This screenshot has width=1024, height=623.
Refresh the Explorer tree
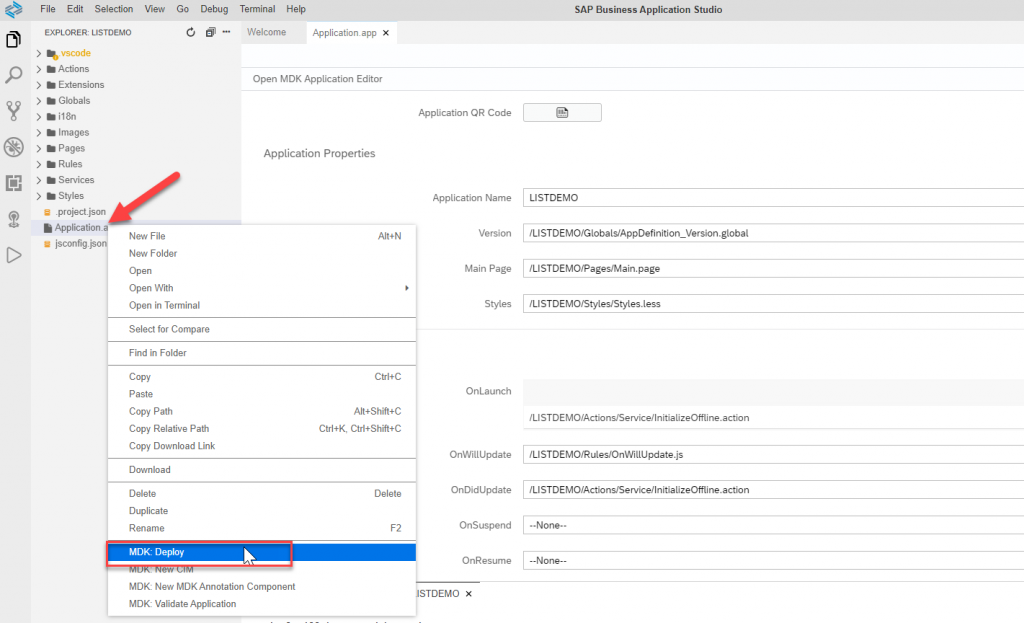190,32
